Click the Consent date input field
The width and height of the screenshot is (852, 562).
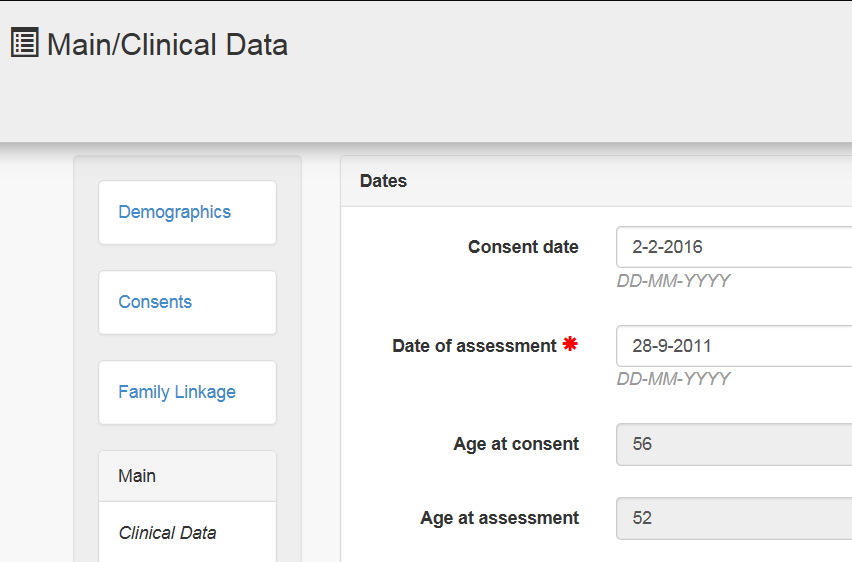click(734, 247)
